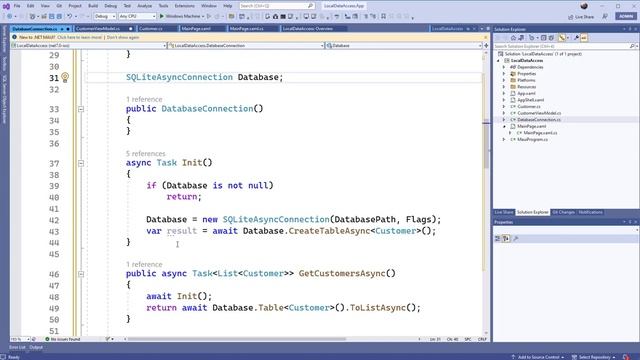Click the Visual Studio logo icon
This screenshot has height=360, width=640.
pos(6,6)
